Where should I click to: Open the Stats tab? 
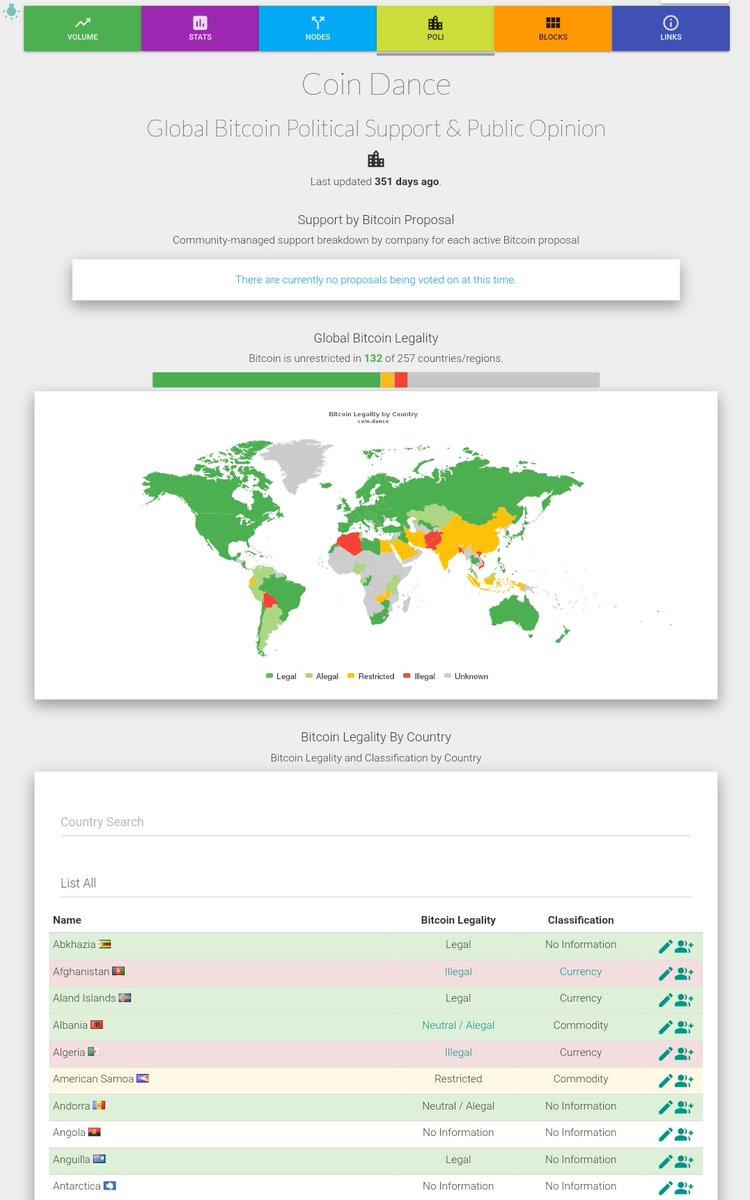200,28
